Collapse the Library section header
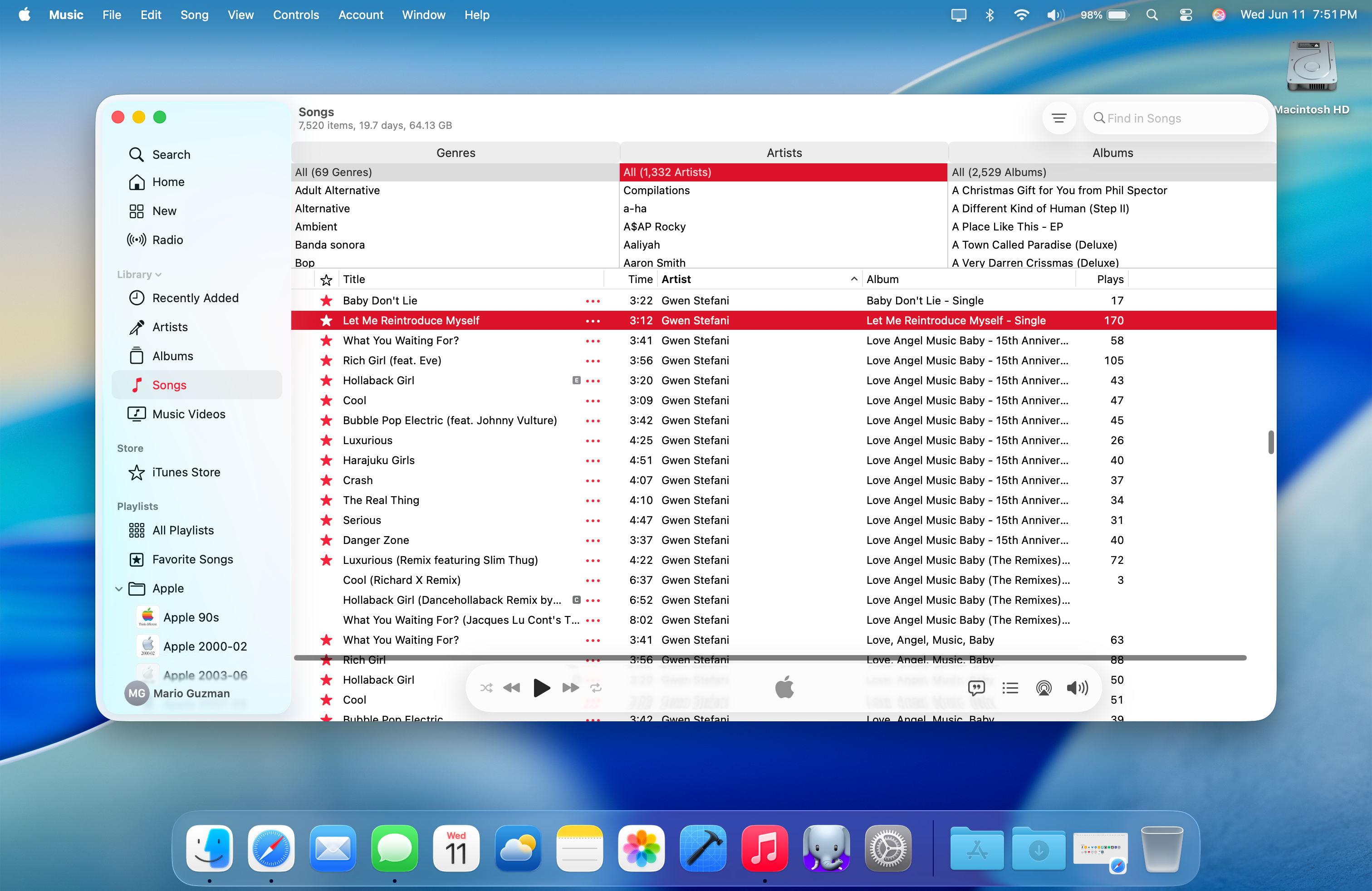The width and height of the screenshot is (1372, 891). point(139,274)
